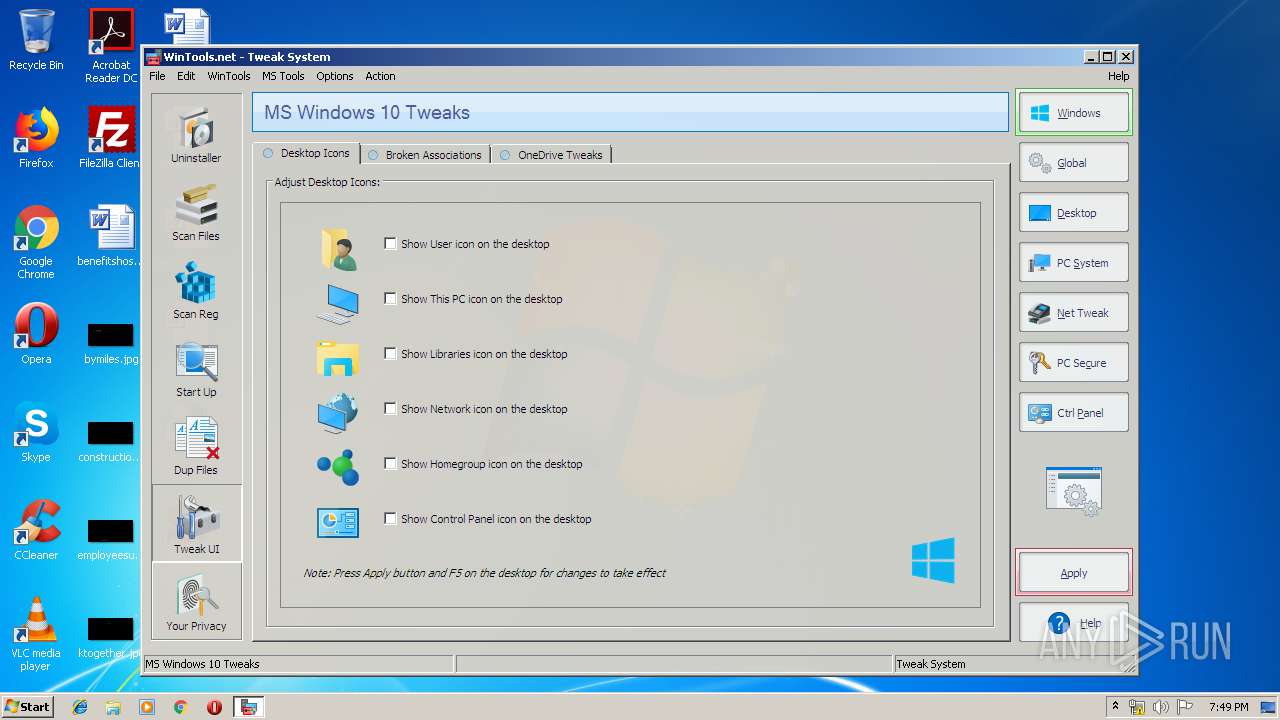
Task: Open the Options menu
Action: pyautogui.click(x=335, y=76)
